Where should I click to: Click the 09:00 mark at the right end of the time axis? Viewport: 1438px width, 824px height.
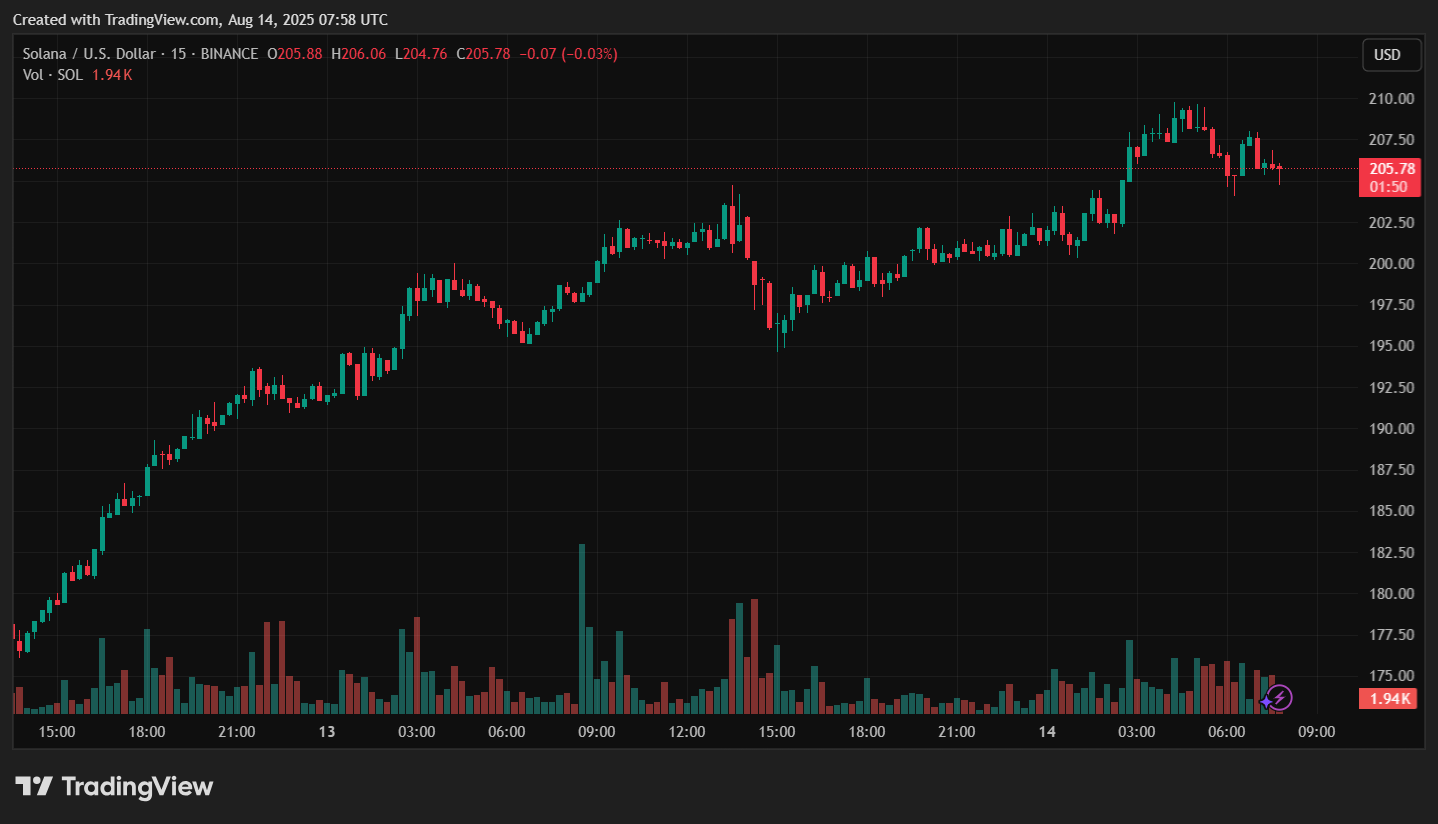(1316, 732)
